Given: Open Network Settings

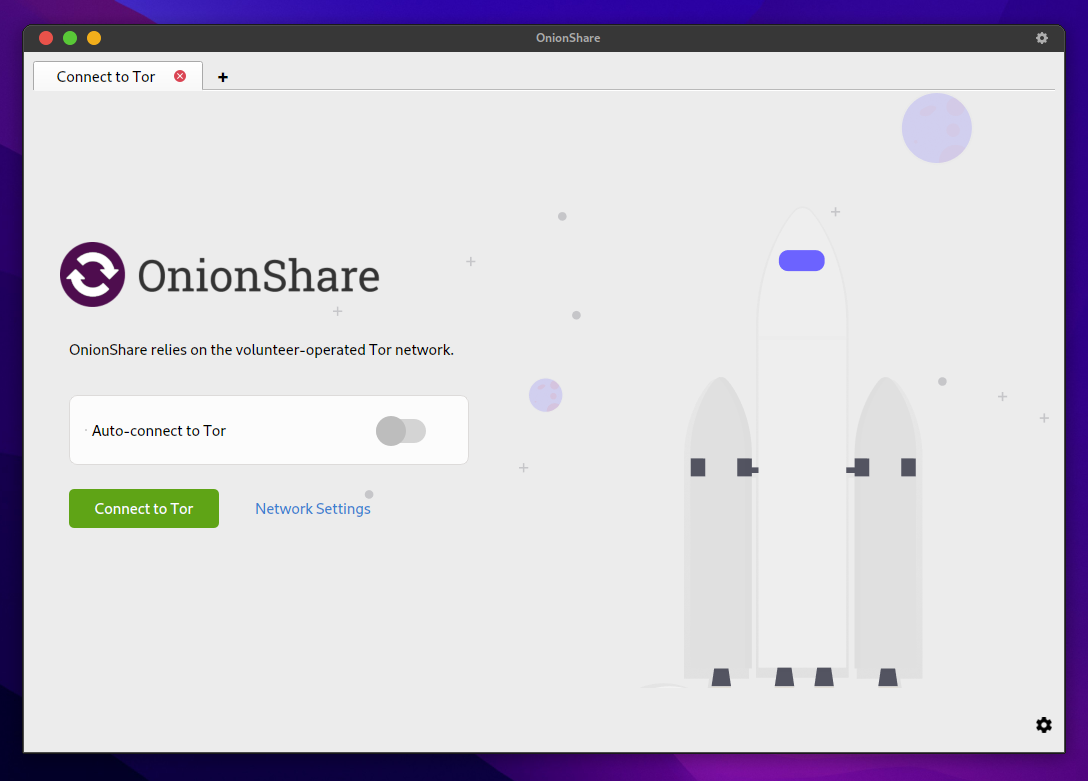Looking at the screenshot, I should (x=313, y=508).
